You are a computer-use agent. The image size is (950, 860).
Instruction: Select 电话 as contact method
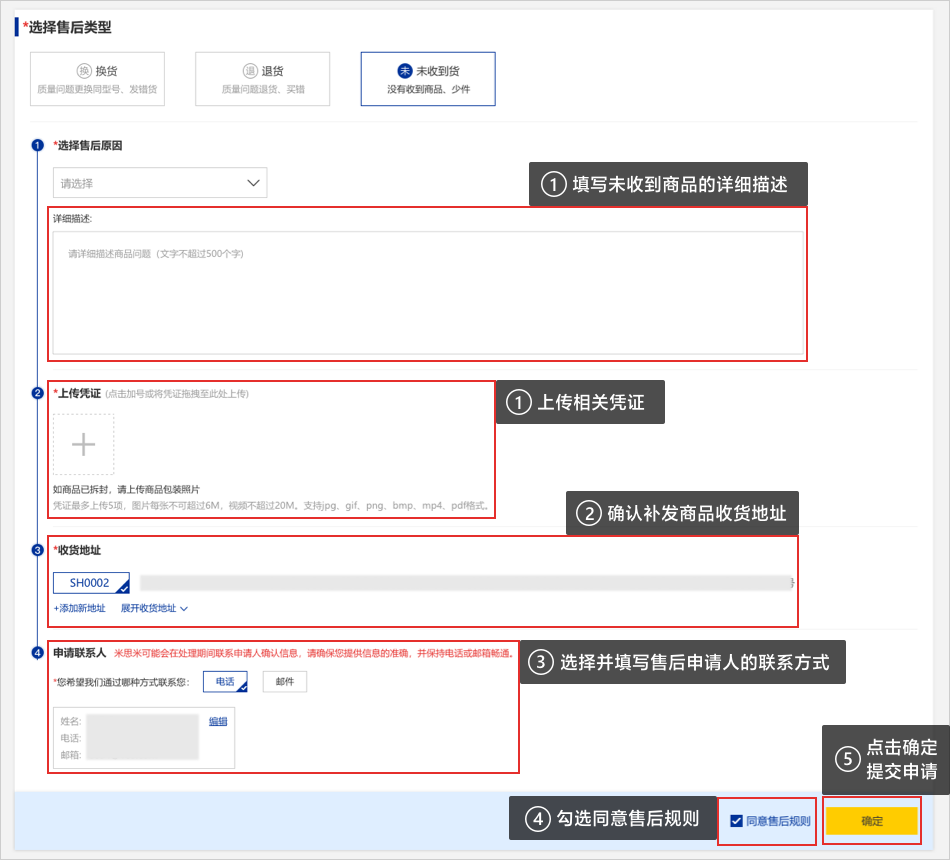click(224, 681)
